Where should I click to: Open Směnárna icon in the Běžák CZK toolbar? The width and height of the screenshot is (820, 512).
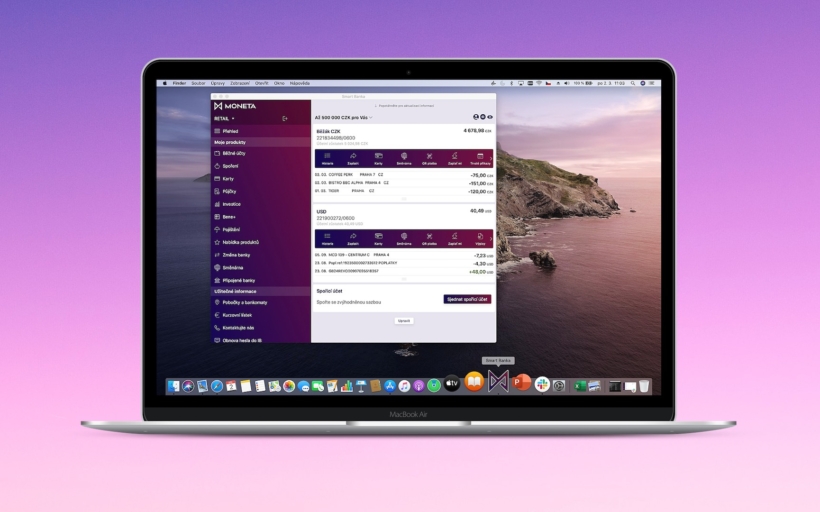(404, 156)
